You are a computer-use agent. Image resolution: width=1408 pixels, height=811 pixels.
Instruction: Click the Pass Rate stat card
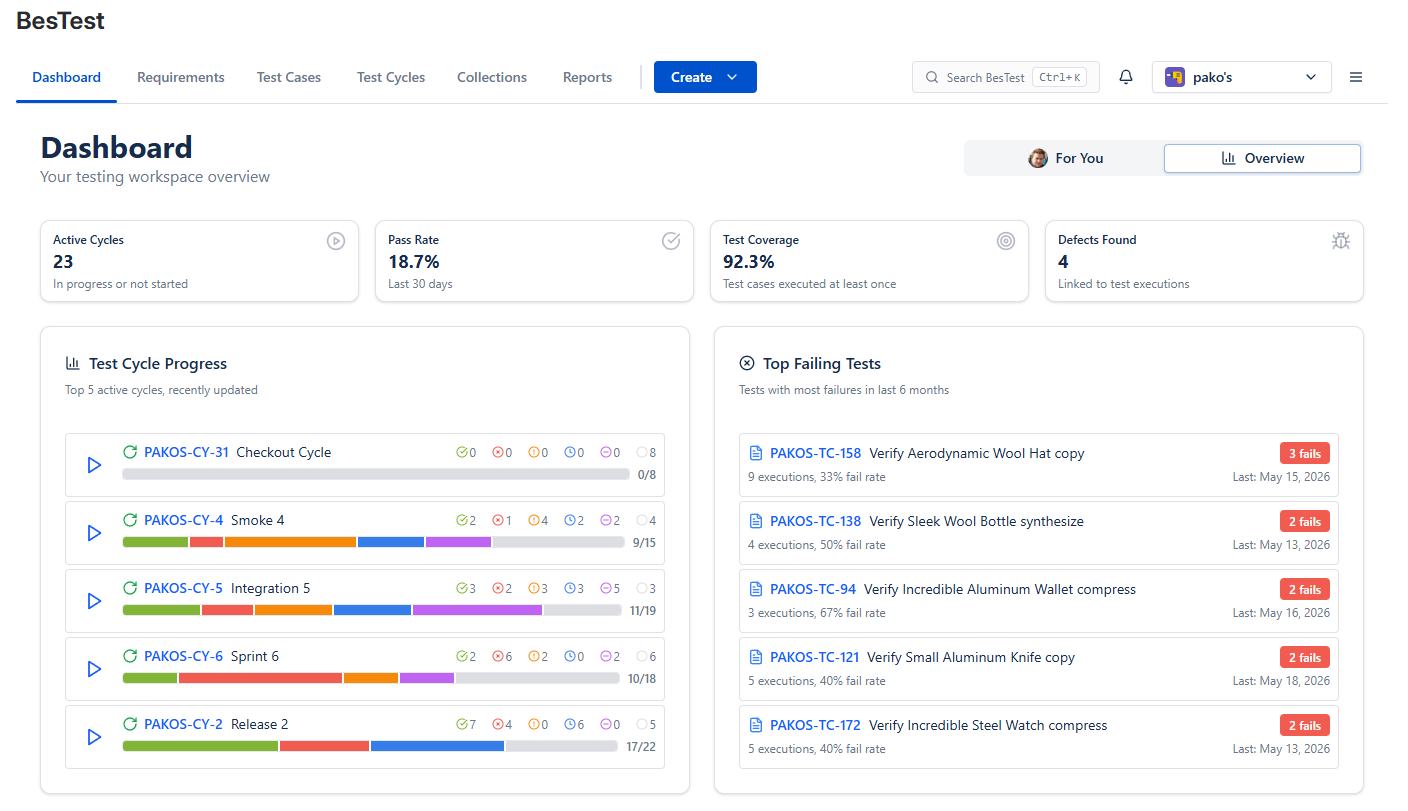coord(534,261)
